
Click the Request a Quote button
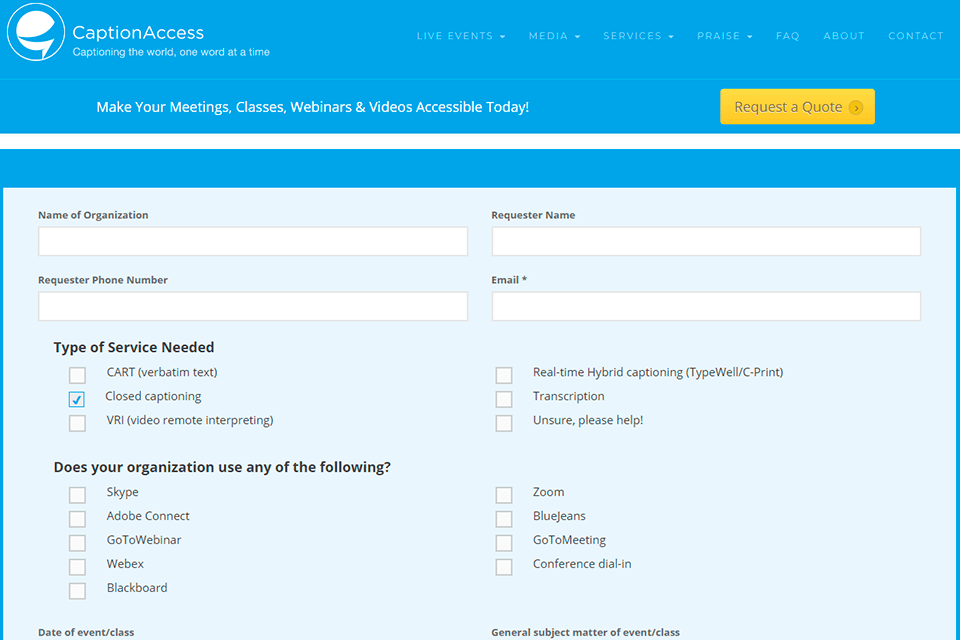(797, 107)
